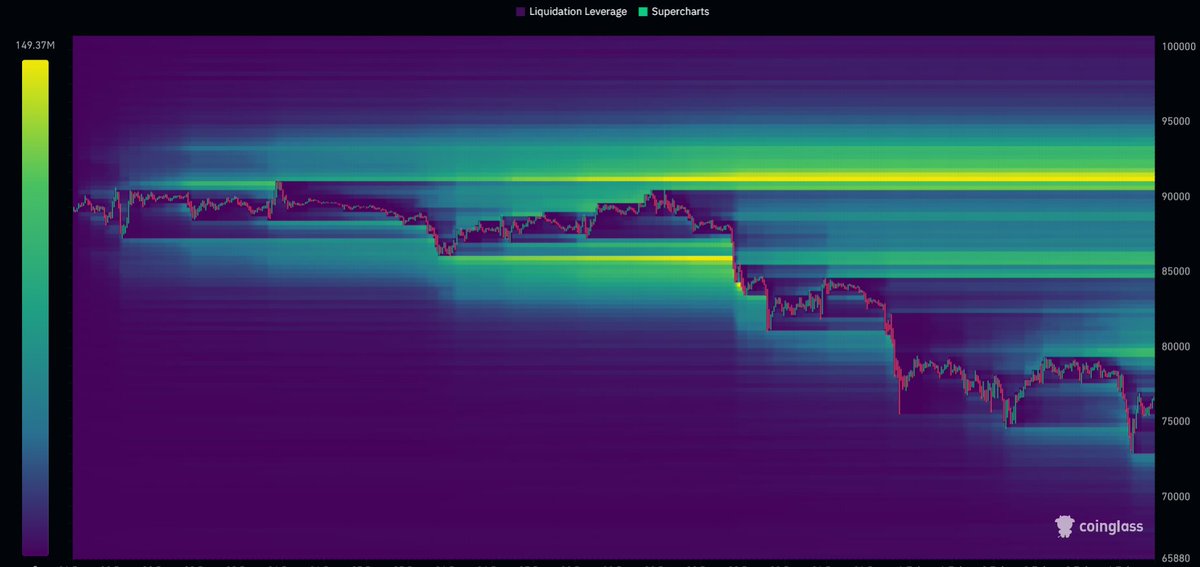
Task: Click the coinglass mascot logo icon
Action: click(x=1067, y=527)
